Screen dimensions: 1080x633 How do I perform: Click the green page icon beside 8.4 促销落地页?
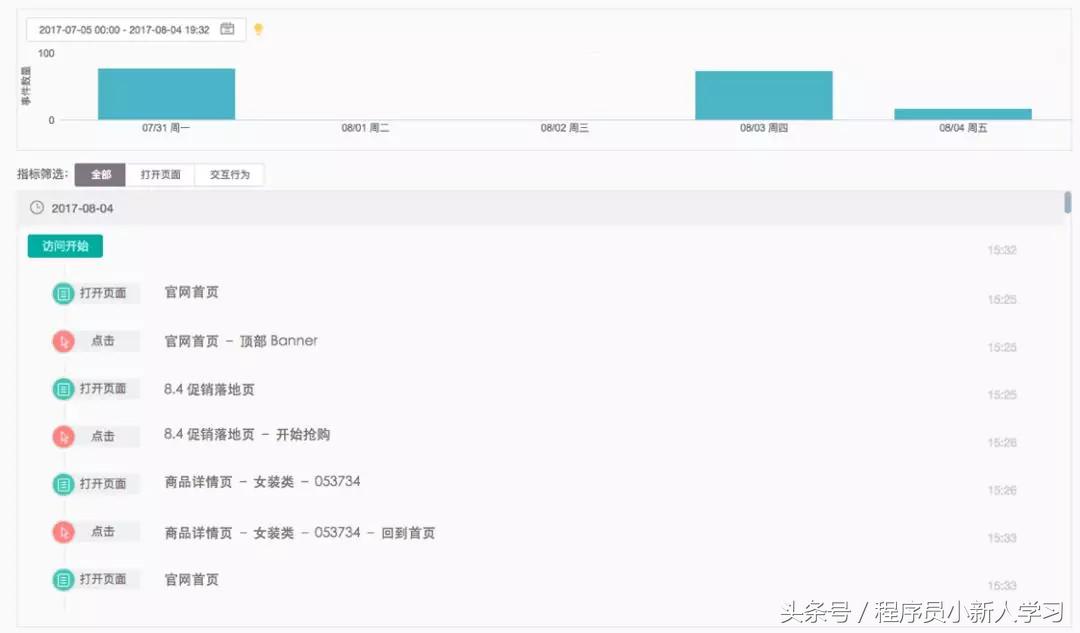coord(63,388)
